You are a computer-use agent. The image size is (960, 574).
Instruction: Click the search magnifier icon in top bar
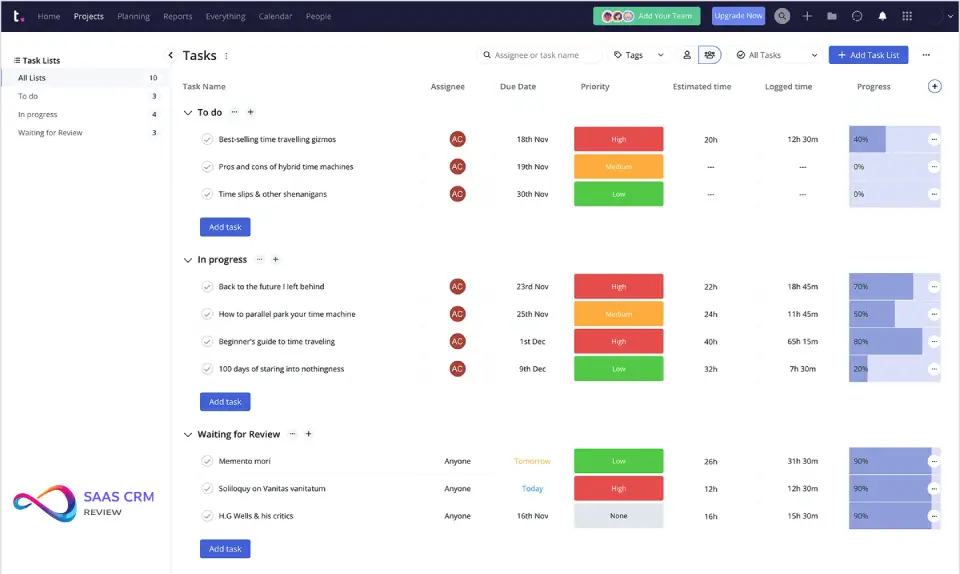(x=782, y=16)
